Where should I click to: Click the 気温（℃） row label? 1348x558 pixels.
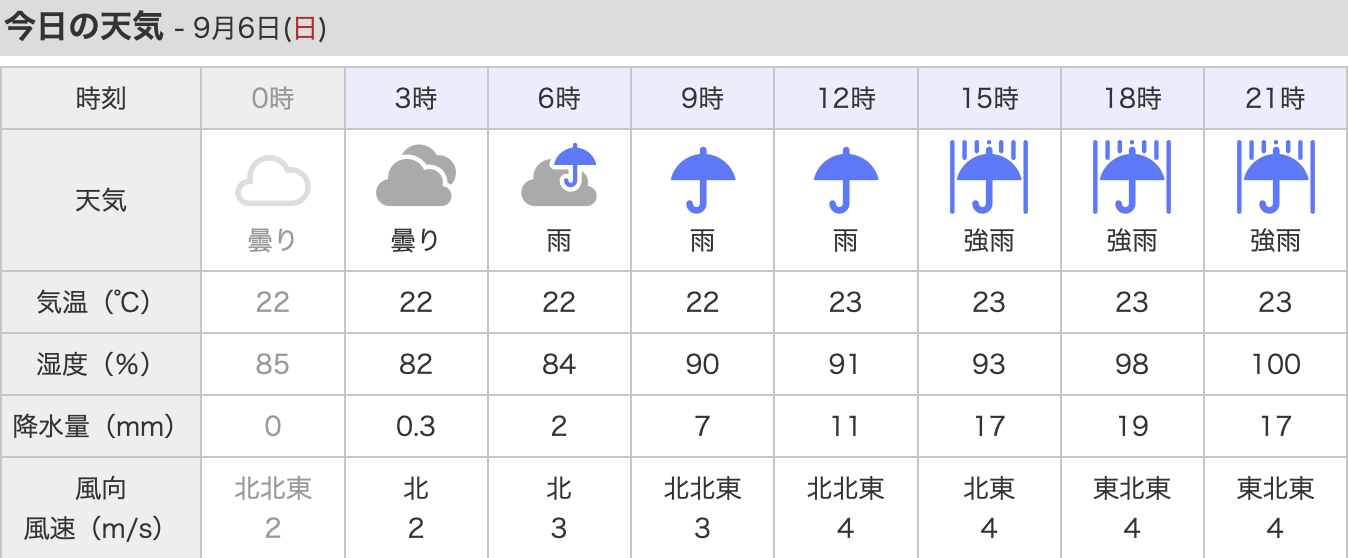(x=101, y=302)
